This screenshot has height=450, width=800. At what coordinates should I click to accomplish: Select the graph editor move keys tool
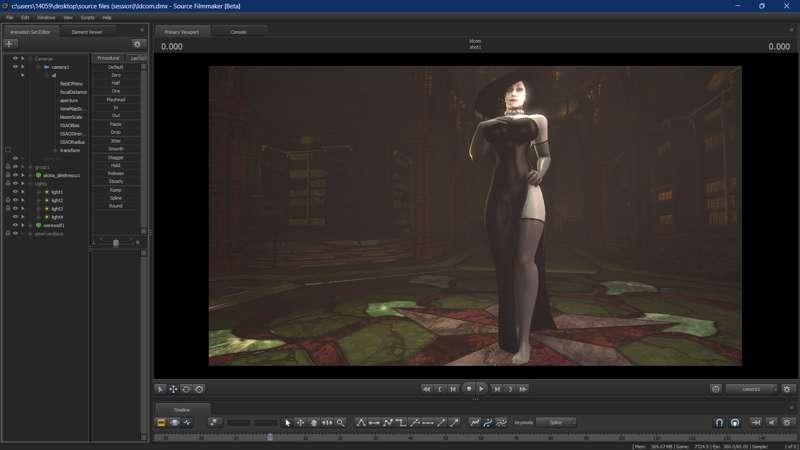[x=301, y=422]
